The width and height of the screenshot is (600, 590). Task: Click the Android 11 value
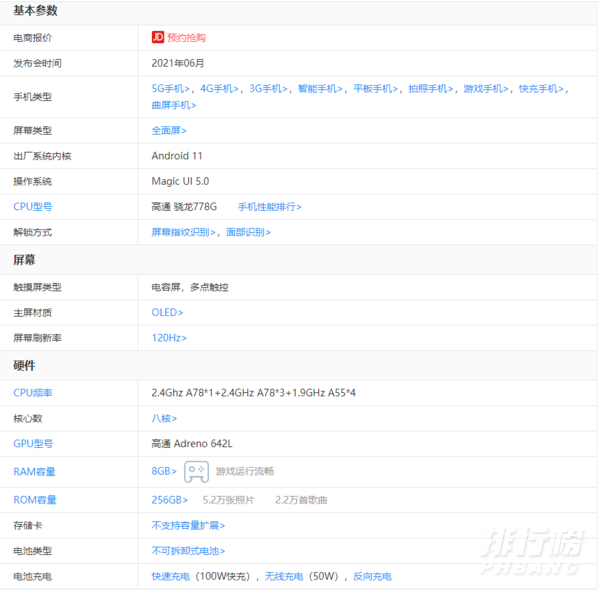[x=177, y=156]
